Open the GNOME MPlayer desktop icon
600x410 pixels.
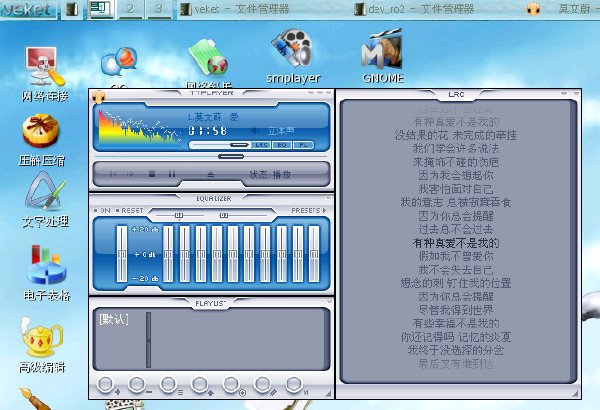click(x=382, y=56)
